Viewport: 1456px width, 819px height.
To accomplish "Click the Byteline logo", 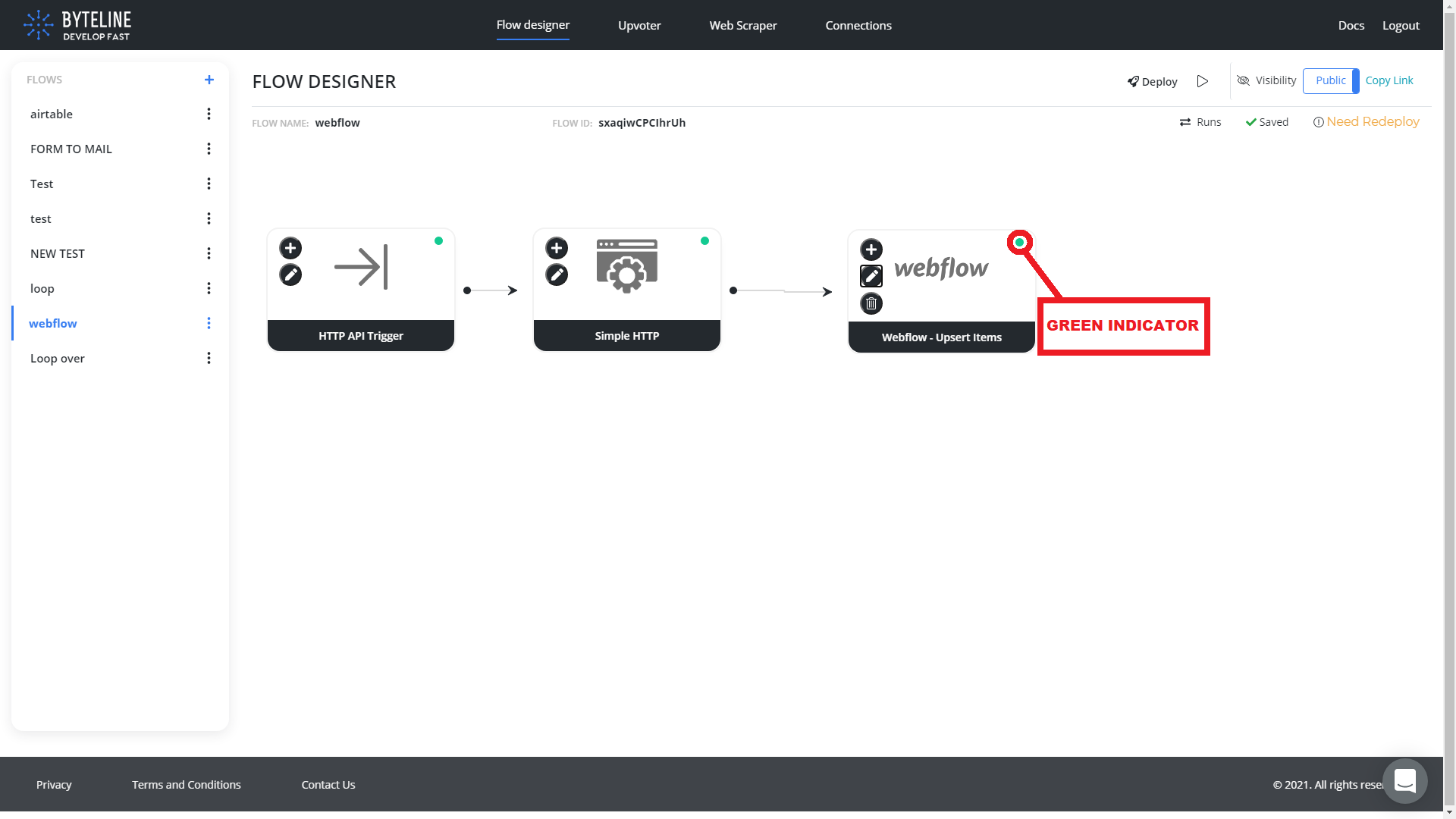I will click(x=77, y=25).
